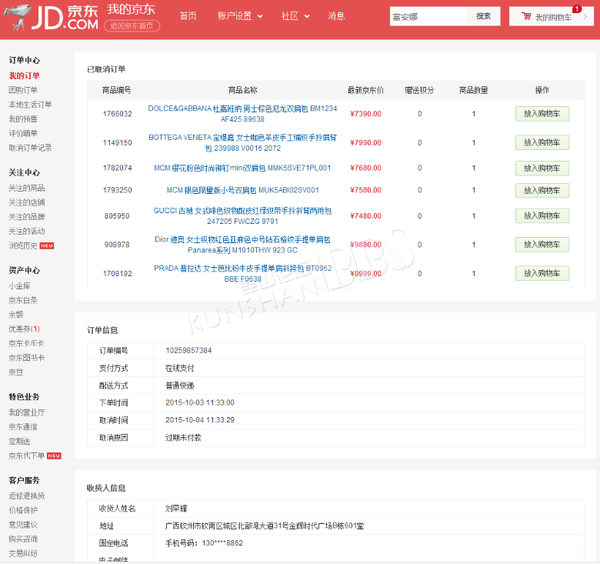Screen dimensions: 600x564
Task: Open 价格保护 in the sidebar
Action: click(23, 510)
